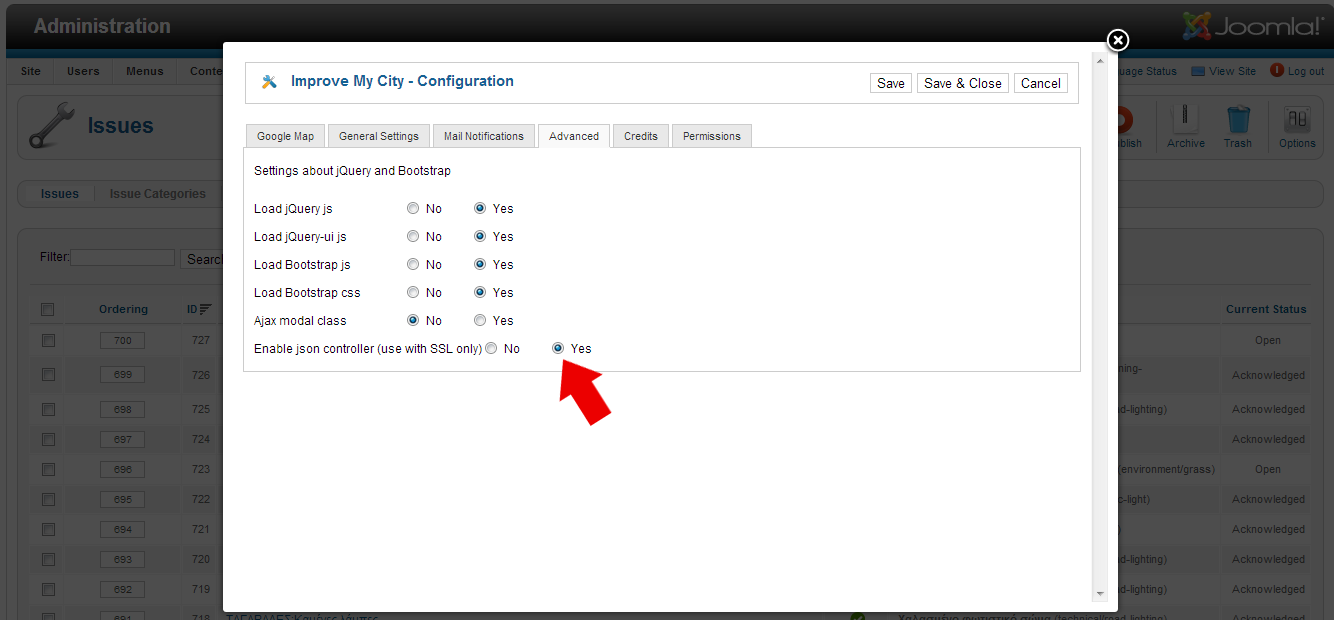Viewport: 1334px width, 620px height.
Task: Select Yes for Load jQuery js
Action: click(480, 209)
